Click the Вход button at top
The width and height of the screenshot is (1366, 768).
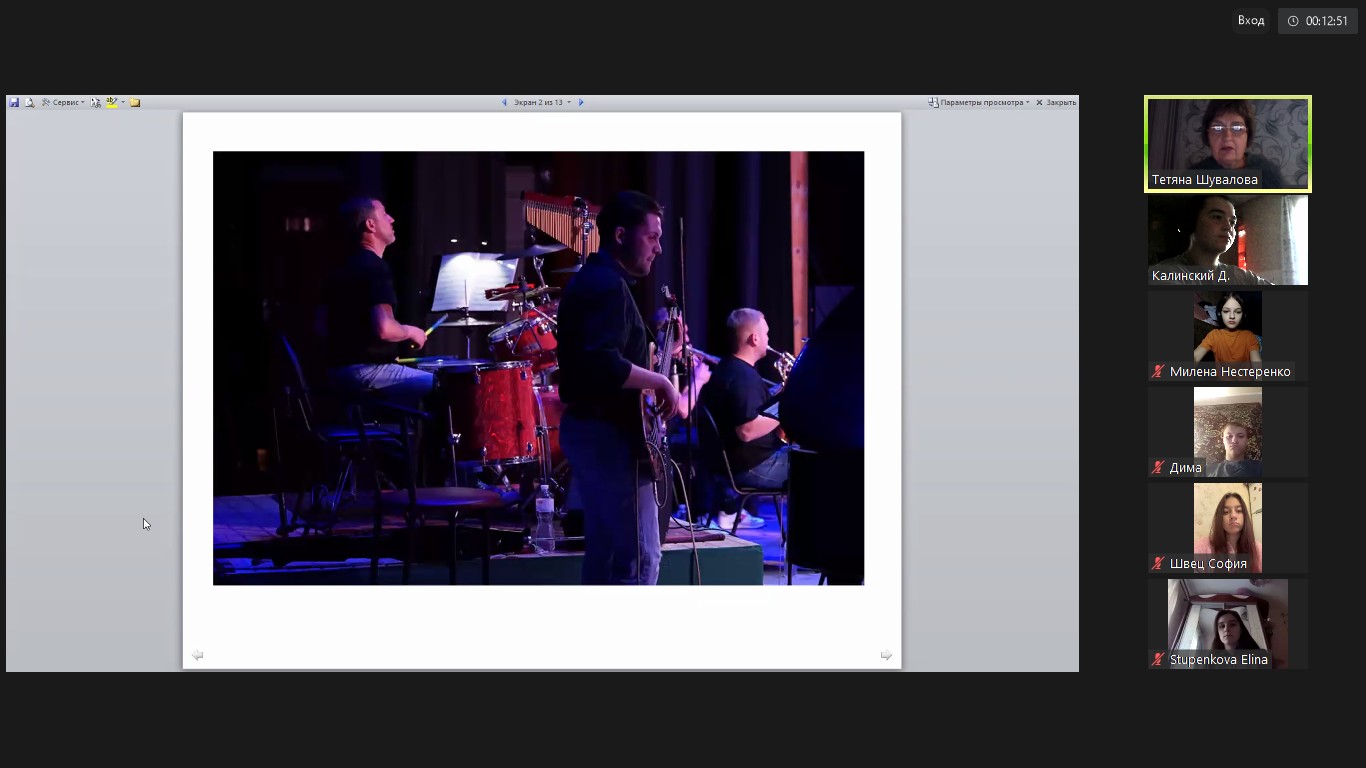(x=1251, y=20)
